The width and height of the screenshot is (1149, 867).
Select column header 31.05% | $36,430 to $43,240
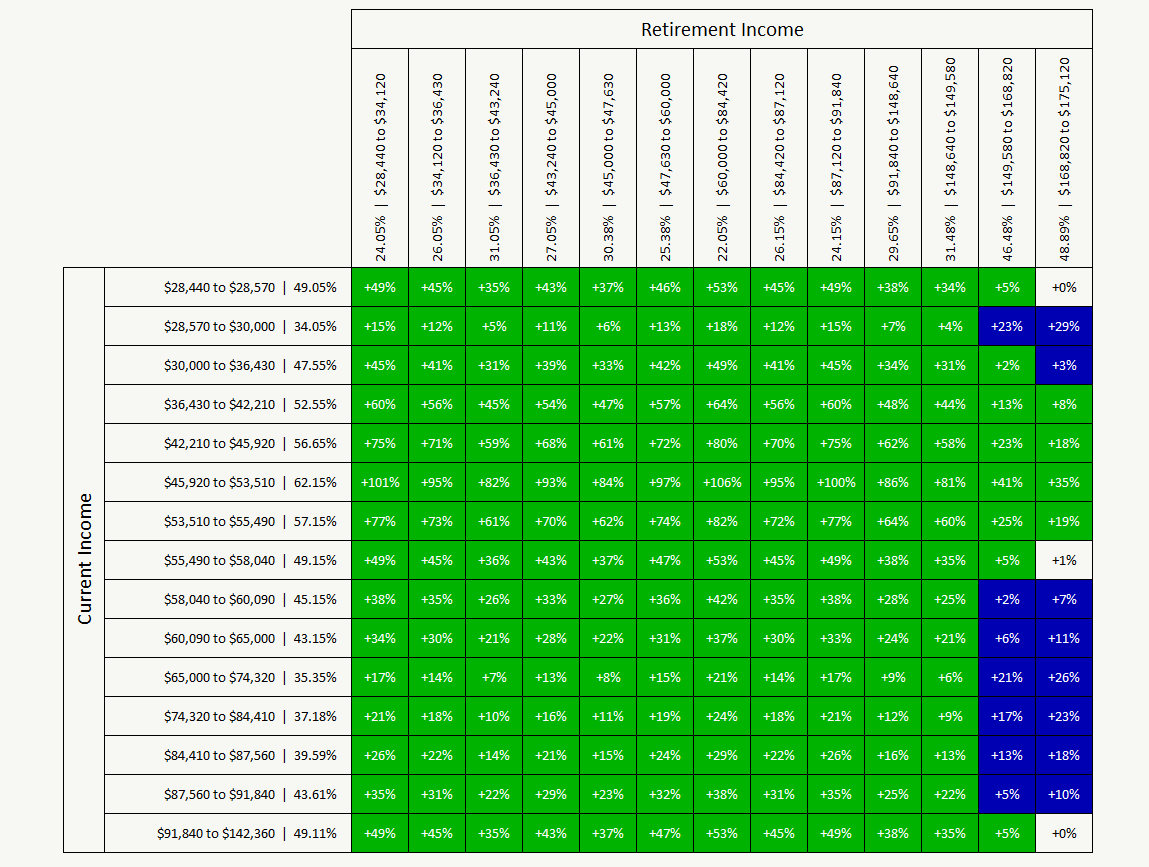pyautogui.click(x=495, y=158)
